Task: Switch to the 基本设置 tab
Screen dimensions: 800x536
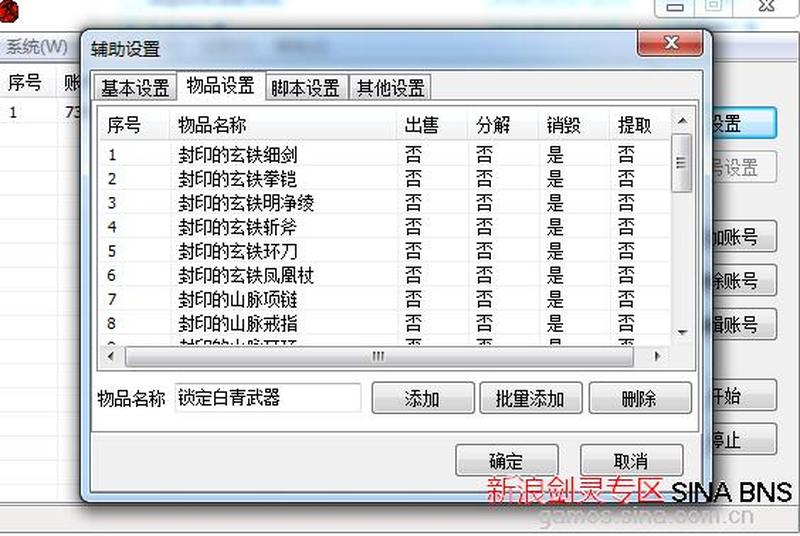Action: coord(135,87)
